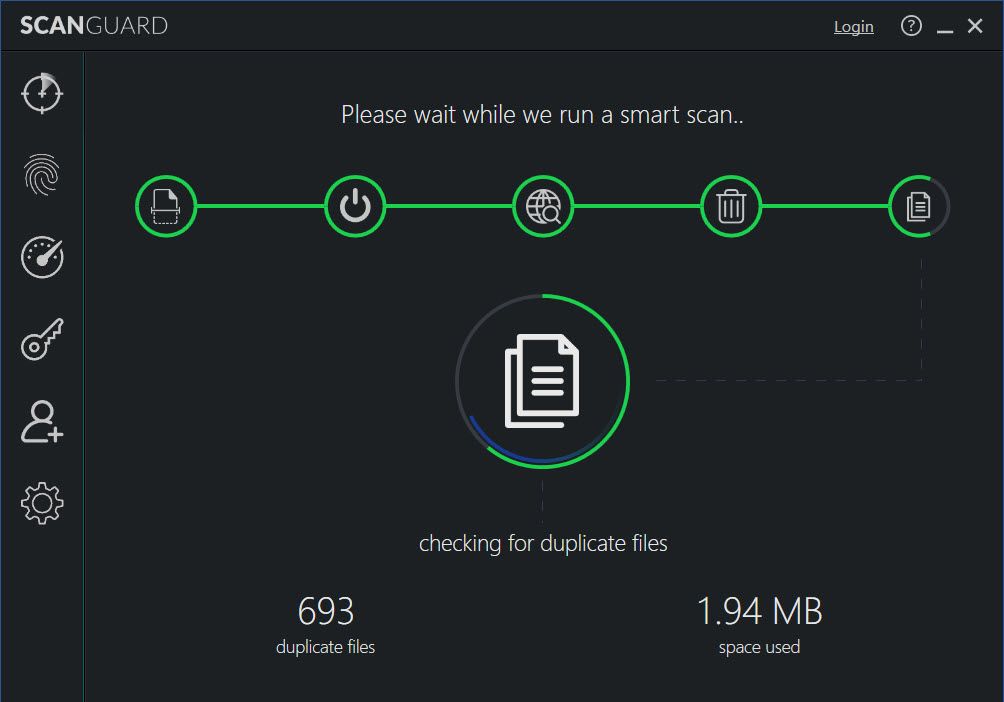The width and height of the screenshot is (1004, 702).
Task: Select the 693 duplicate files counter
Action: coord(324,610)
